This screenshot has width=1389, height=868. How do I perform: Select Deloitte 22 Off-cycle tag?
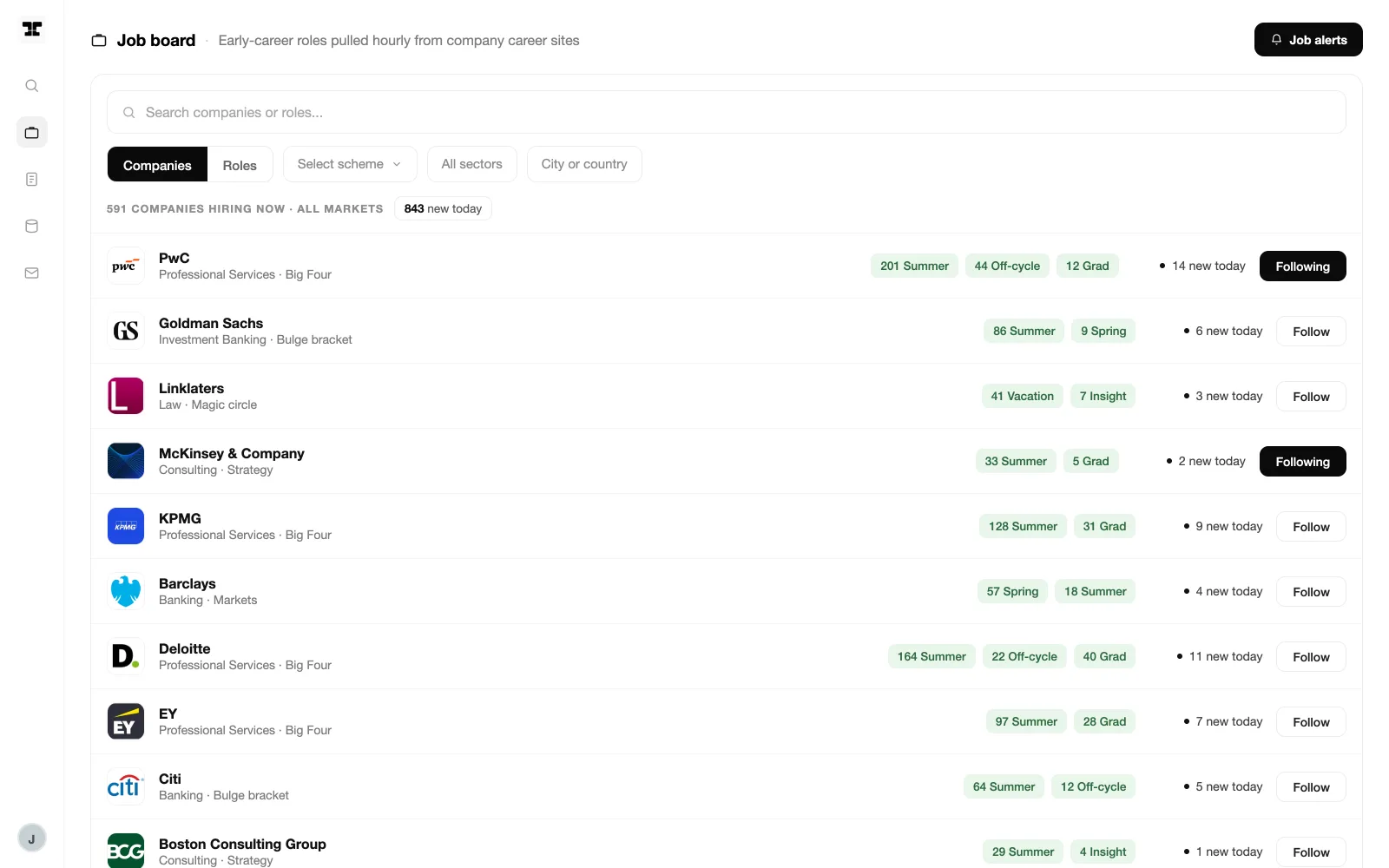click(1024, 656)
